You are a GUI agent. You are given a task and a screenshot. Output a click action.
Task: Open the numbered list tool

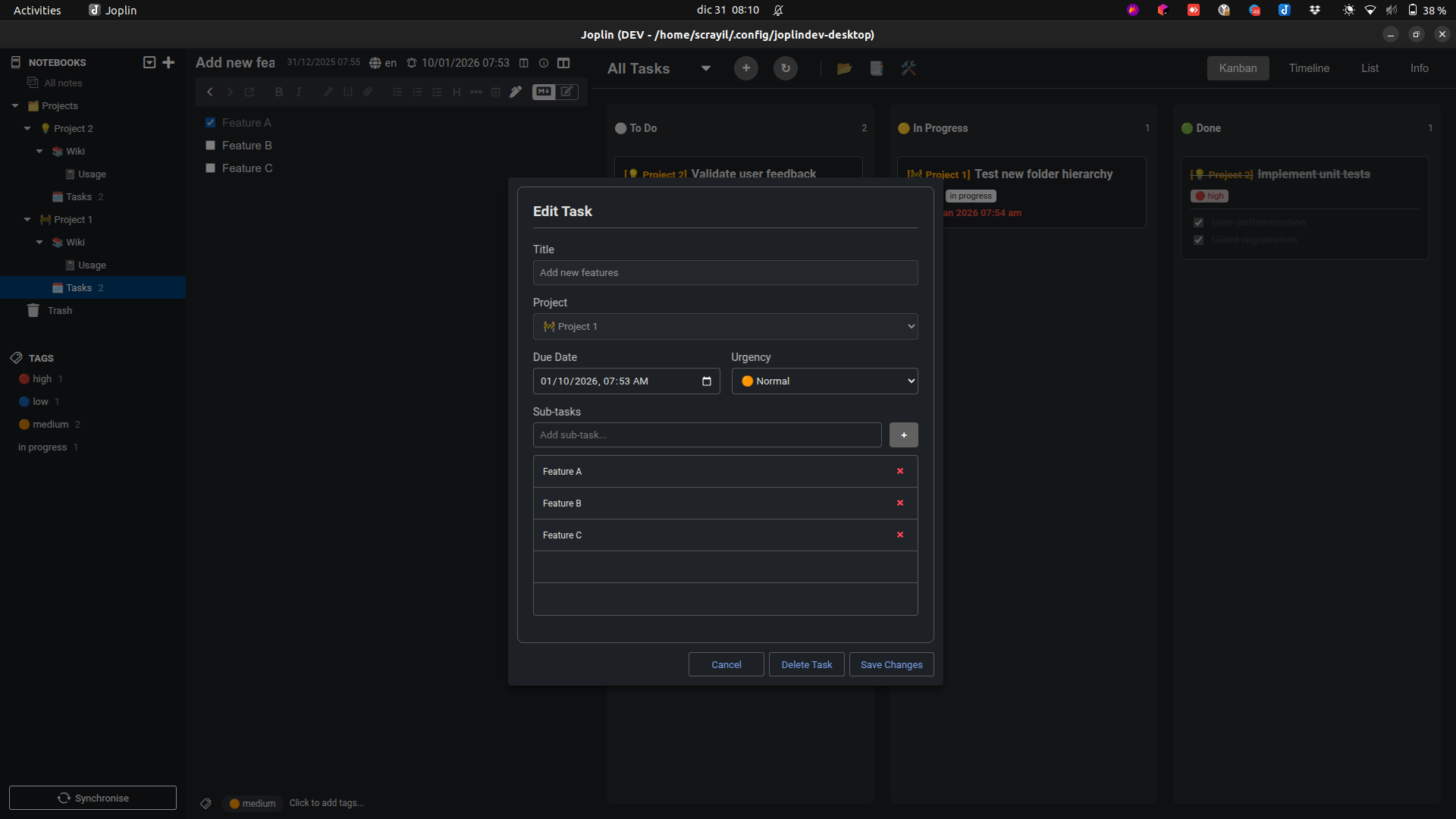[417, 92]
